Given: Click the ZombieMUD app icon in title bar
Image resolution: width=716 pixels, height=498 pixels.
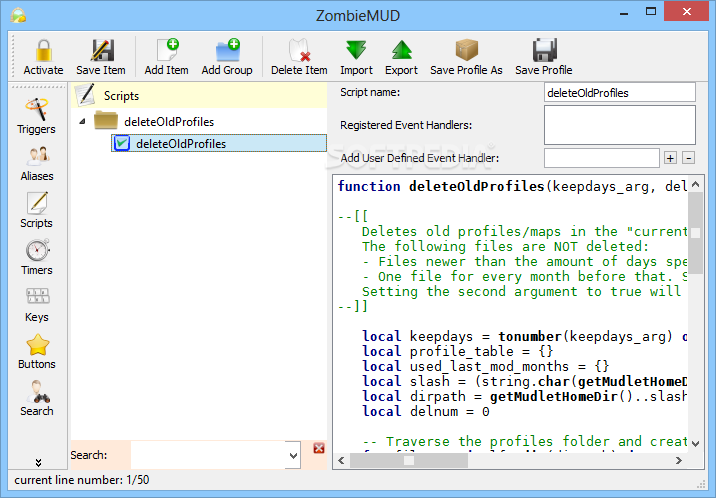Looking at the screenshot, I should pyautogui.click(x=18, y=15).
